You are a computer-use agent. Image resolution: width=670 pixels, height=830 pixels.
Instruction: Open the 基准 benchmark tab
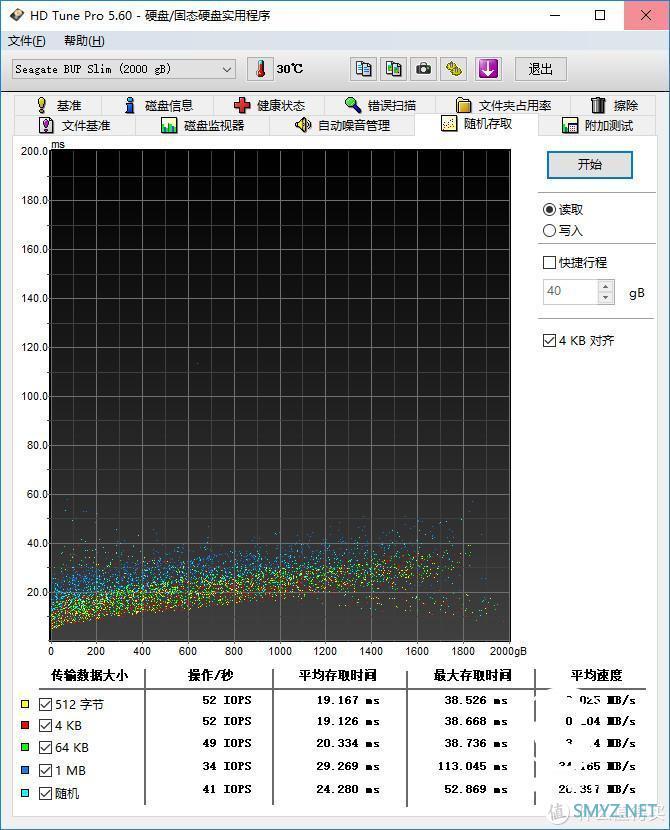[x=59, y=105]
